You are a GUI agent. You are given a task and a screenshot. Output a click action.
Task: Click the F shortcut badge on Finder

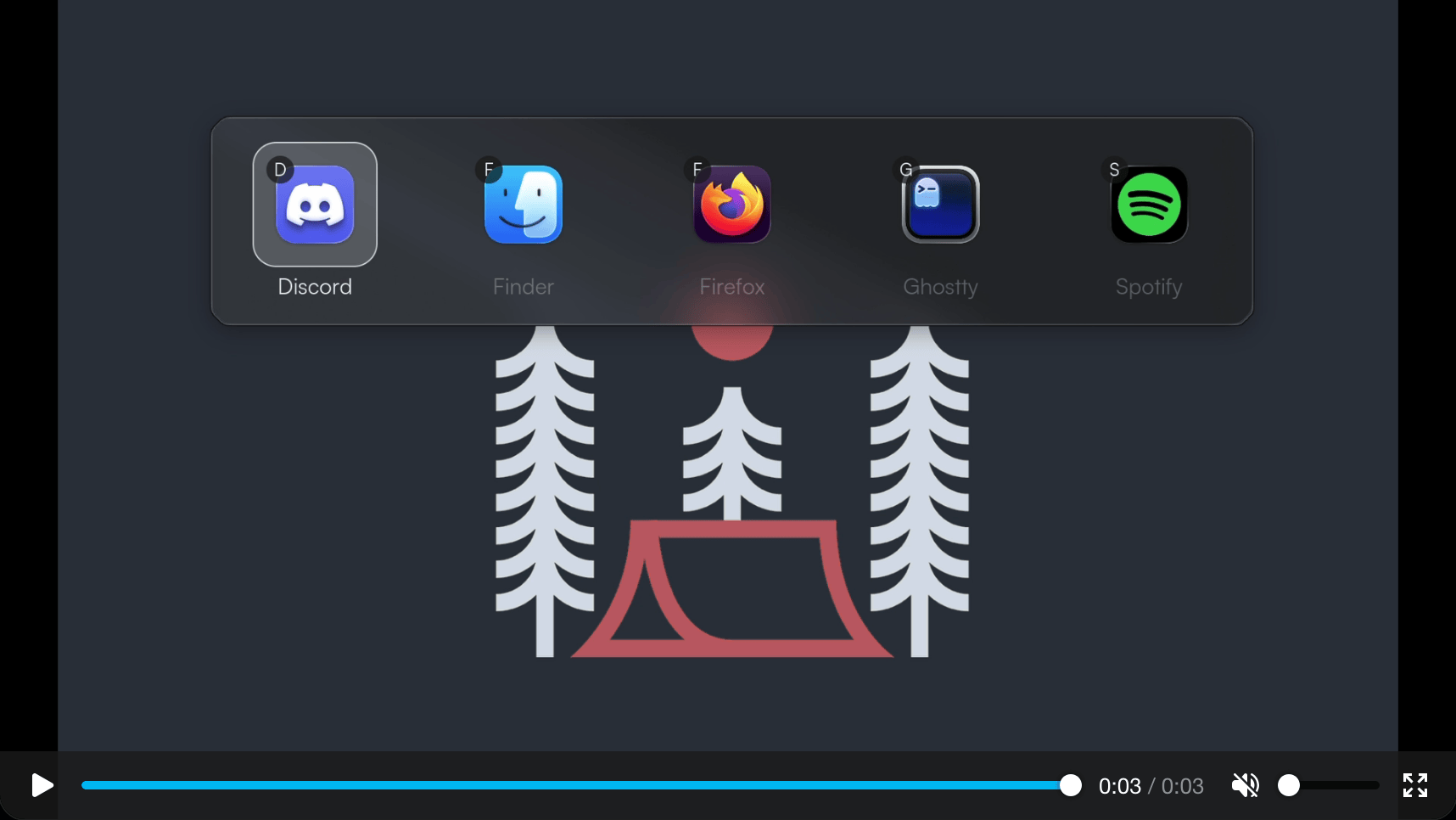[x=489, y=170]
